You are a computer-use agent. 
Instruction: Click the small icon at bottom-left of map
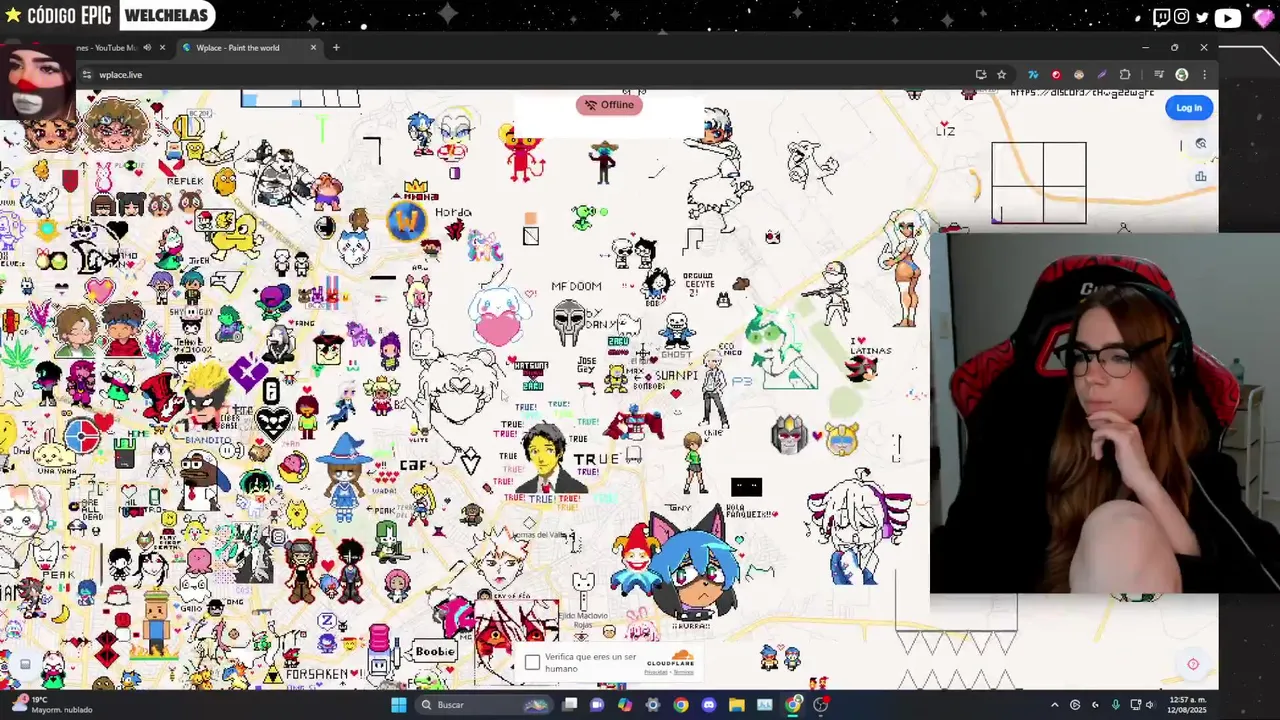(x=25, y=664)
